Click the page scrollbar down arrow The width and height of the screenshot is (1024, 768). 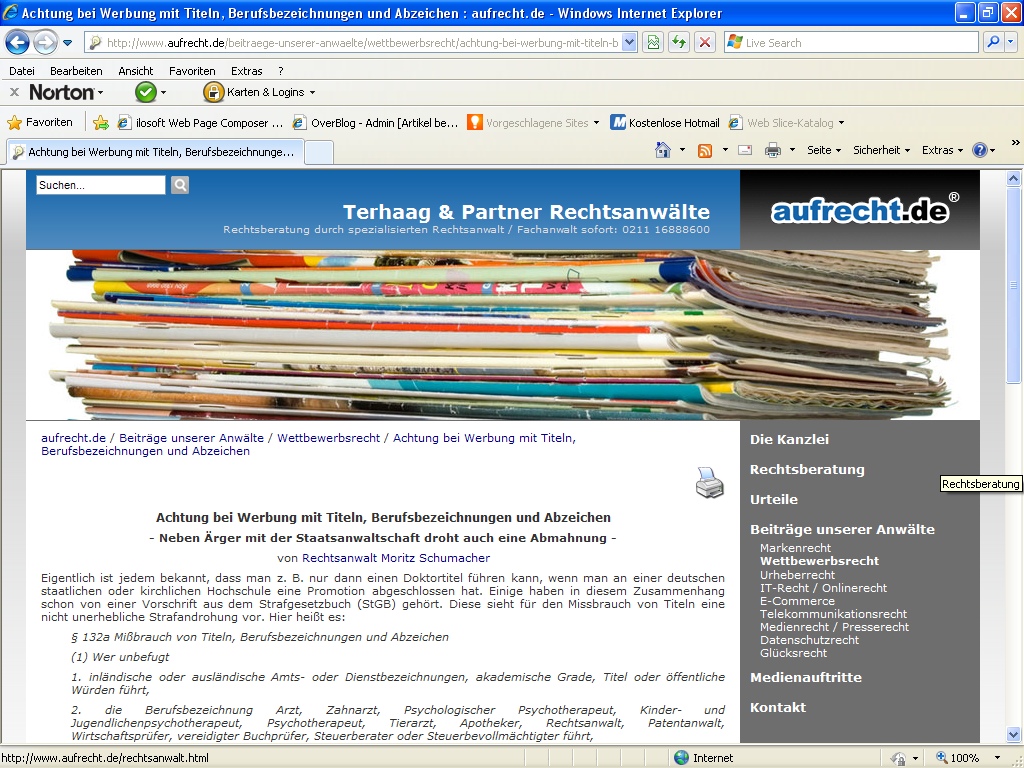[x=1014, y=735]
